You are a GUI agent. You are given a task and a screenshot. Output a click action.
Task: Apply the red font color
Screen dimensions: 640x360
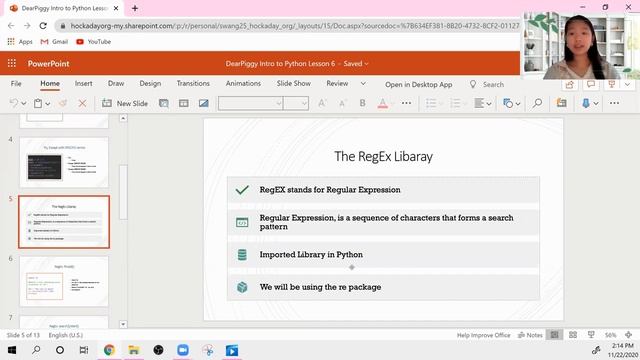[x=382, y=103]
